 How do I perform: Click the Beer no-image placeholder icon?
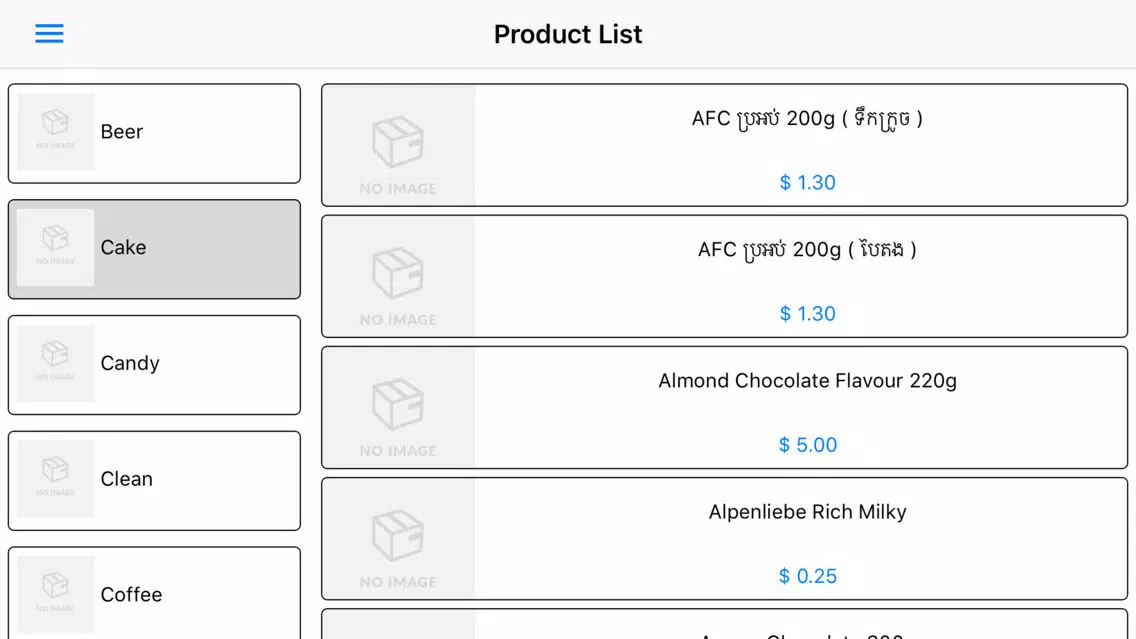pyautogui.click(x=56, y=131)
